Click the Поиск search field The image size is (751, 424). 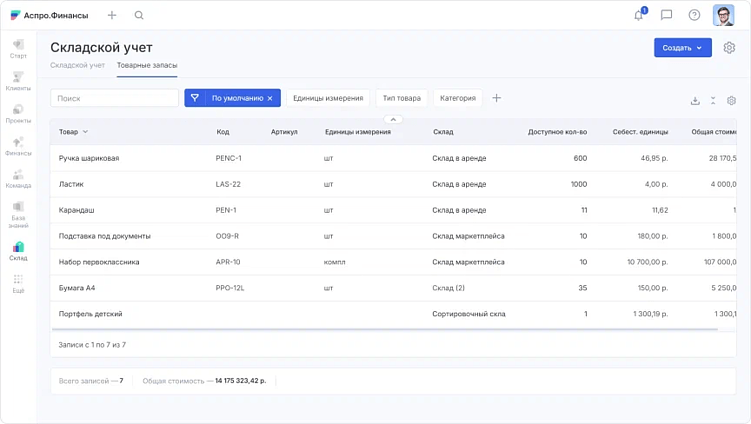coord(114,98)
